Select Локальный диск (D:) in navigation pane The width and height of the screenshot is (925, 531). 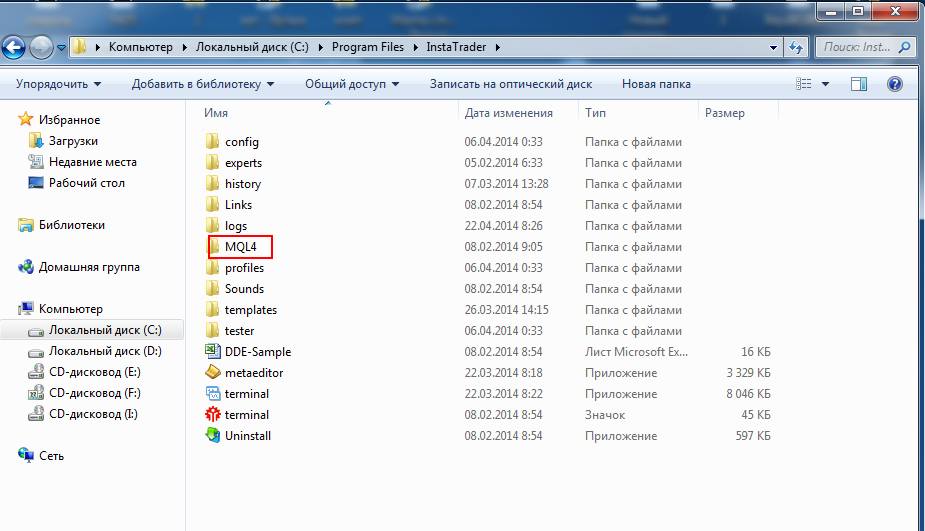(x=105, y=351)
